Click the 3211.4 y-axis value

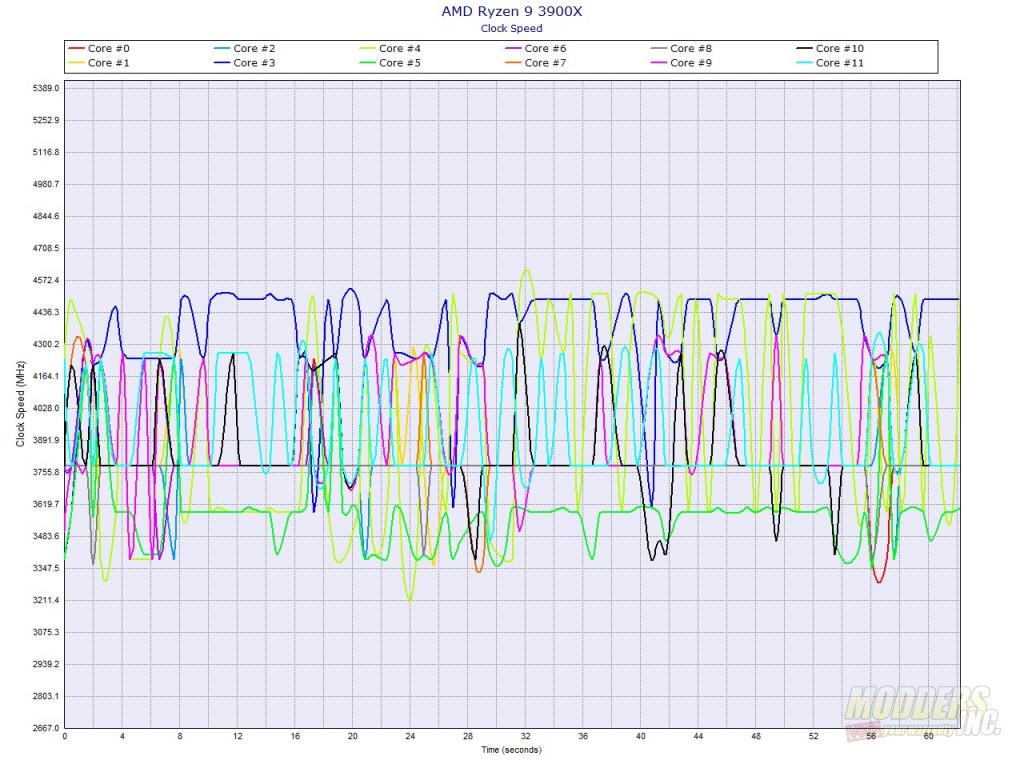tap(46, 600)
